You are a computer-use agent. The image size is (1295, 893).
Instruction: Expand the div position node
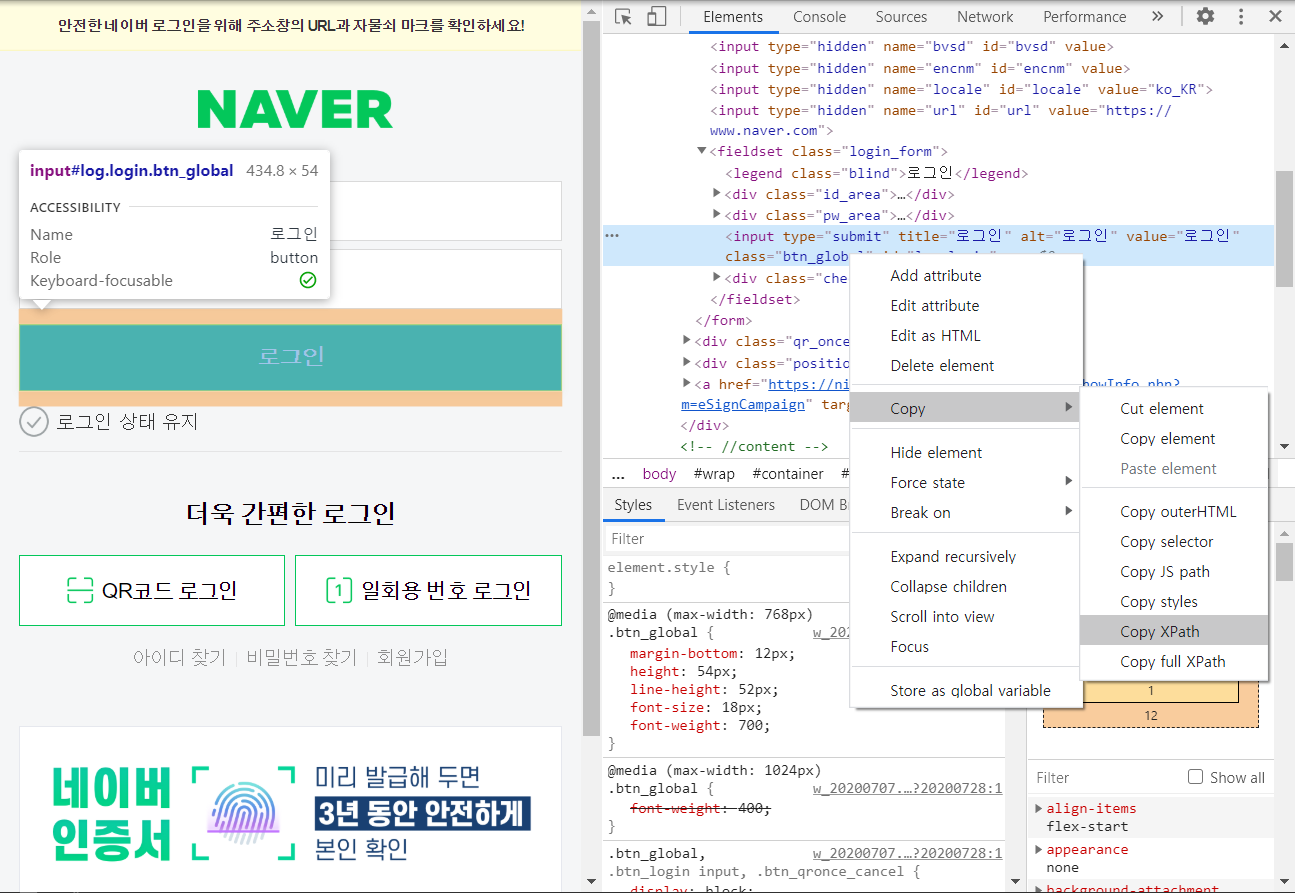coord(686,363)
